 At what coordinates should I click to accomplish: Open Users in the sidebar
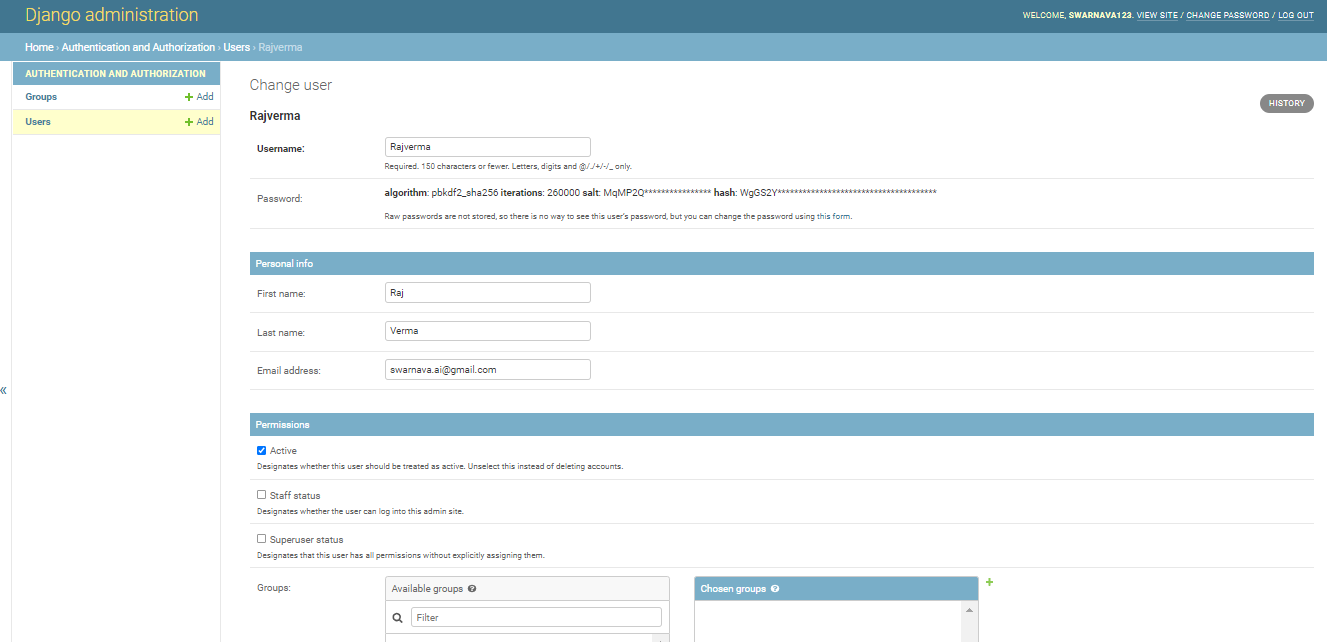38,122
